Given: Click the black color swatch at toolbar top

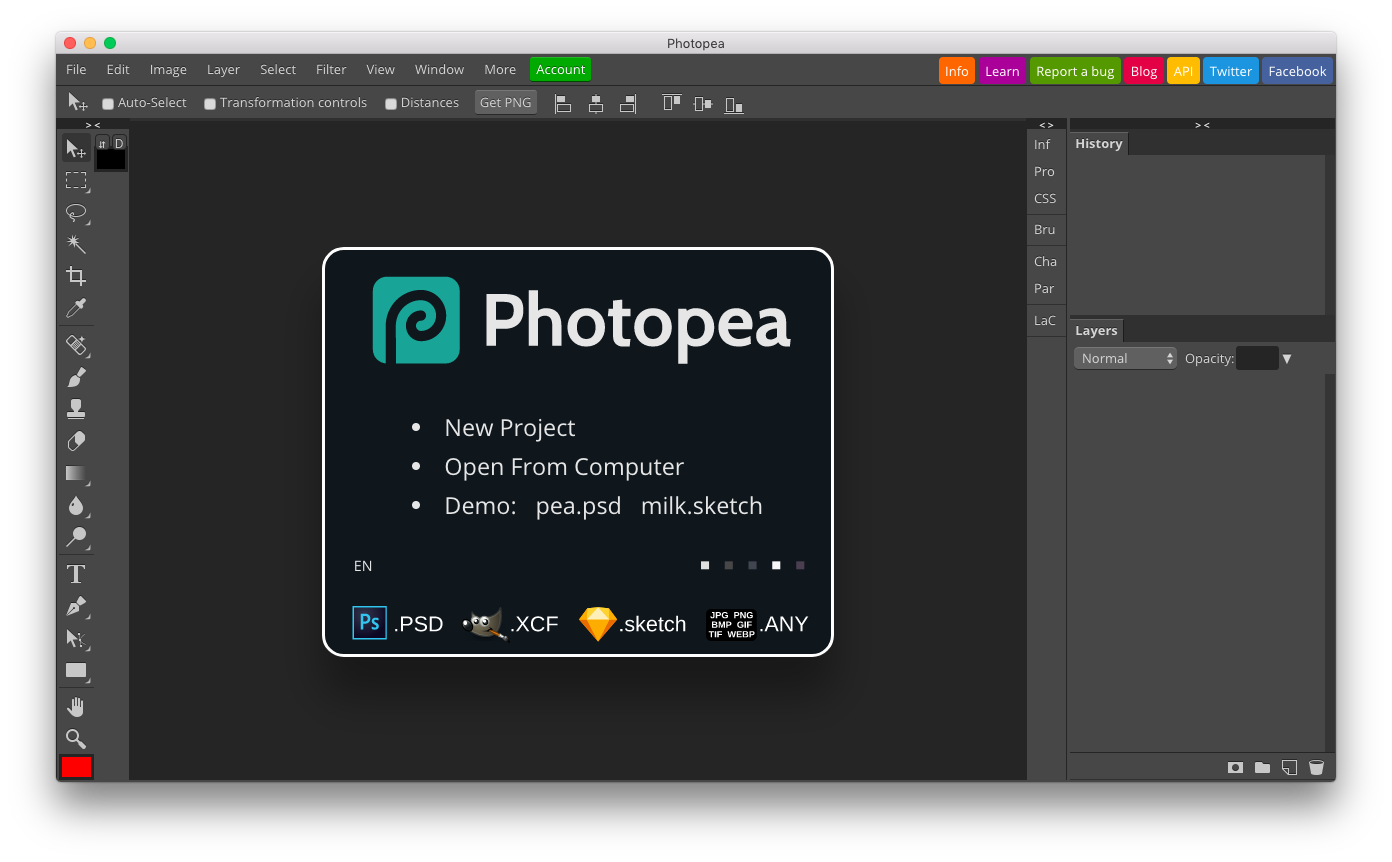Looking at the screenshot, I should pyautogui.click(x=111, y=160).
